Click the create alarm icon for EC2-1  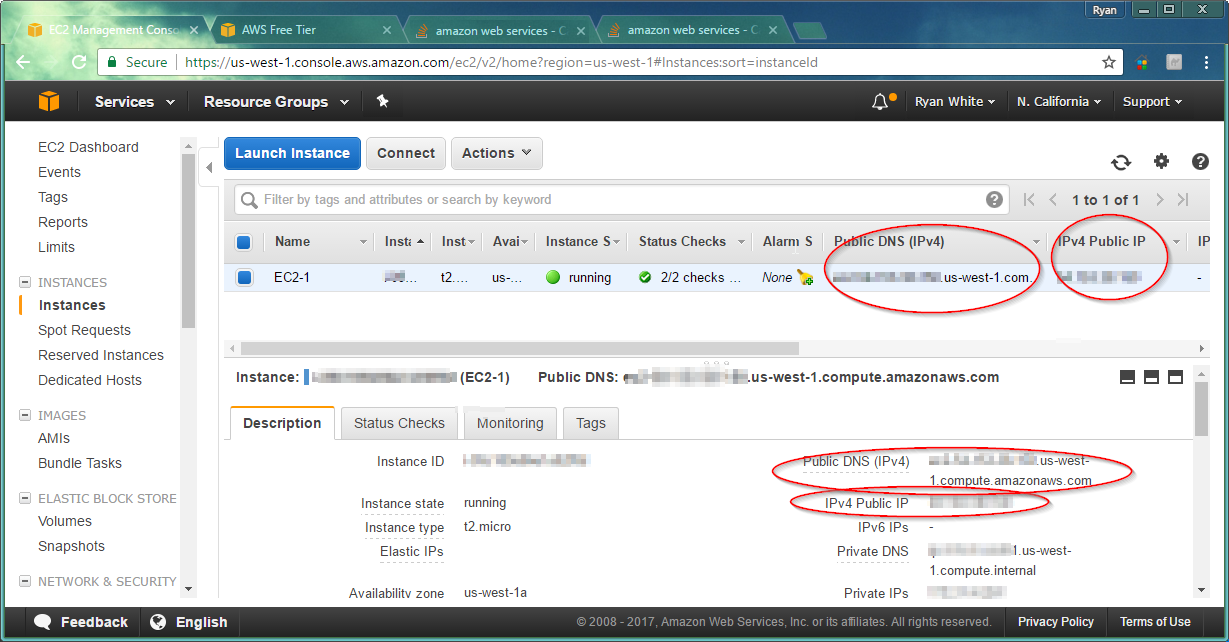(x=805, y=278)
